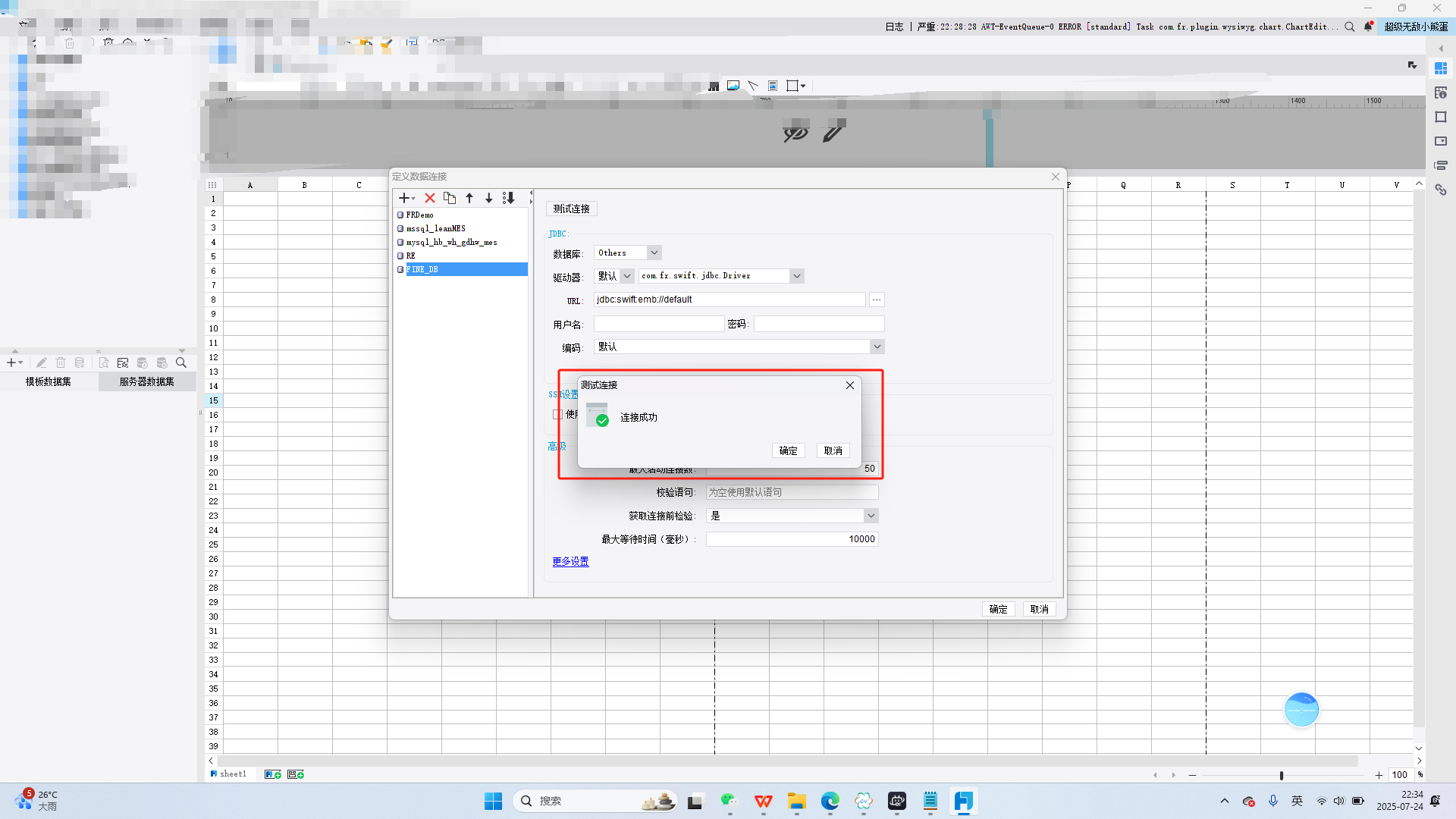Open the 更多设置 link

[x=570, y=561]
